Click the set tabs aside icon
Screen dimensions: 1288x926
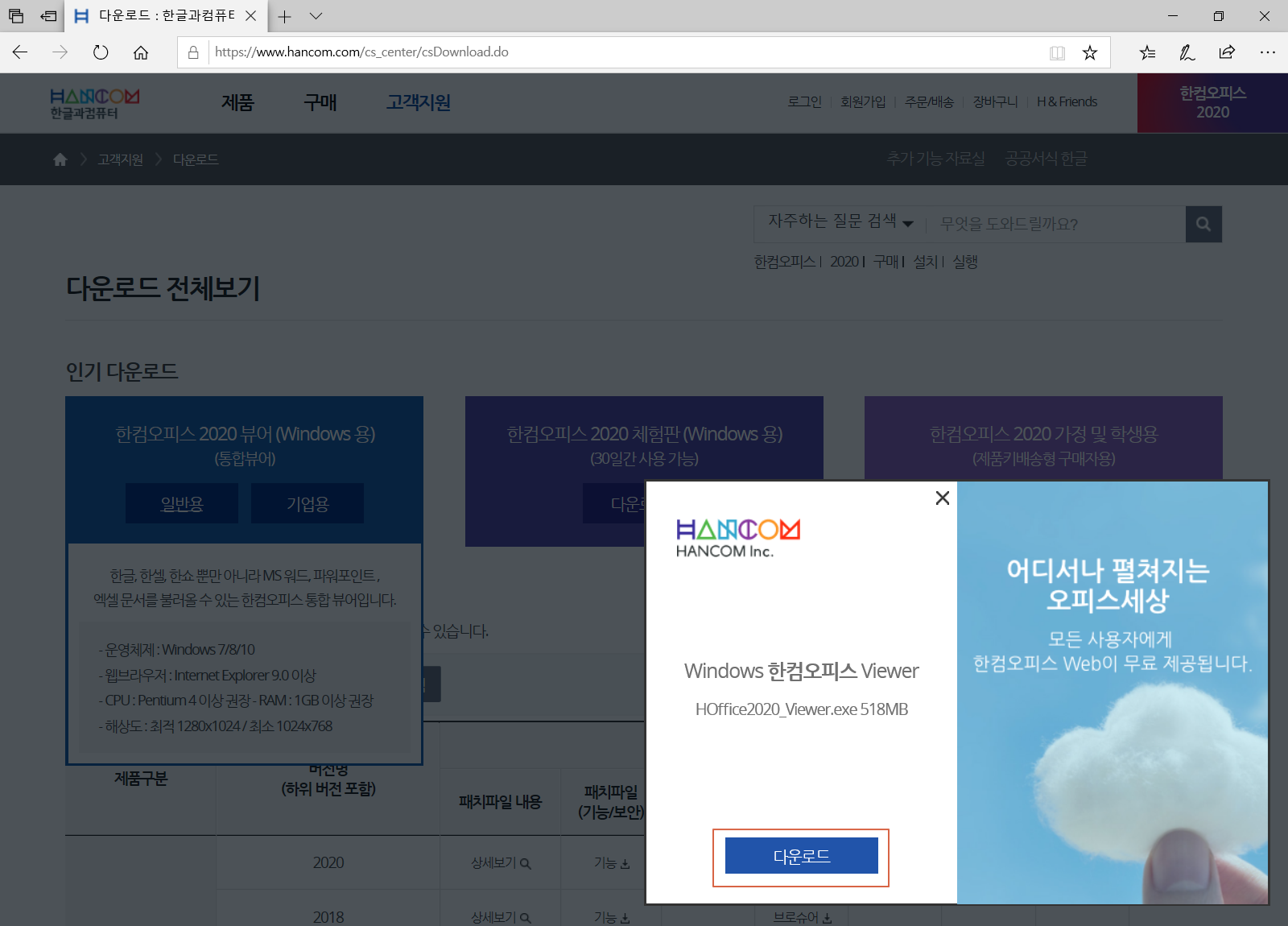(x=49, y=16)
